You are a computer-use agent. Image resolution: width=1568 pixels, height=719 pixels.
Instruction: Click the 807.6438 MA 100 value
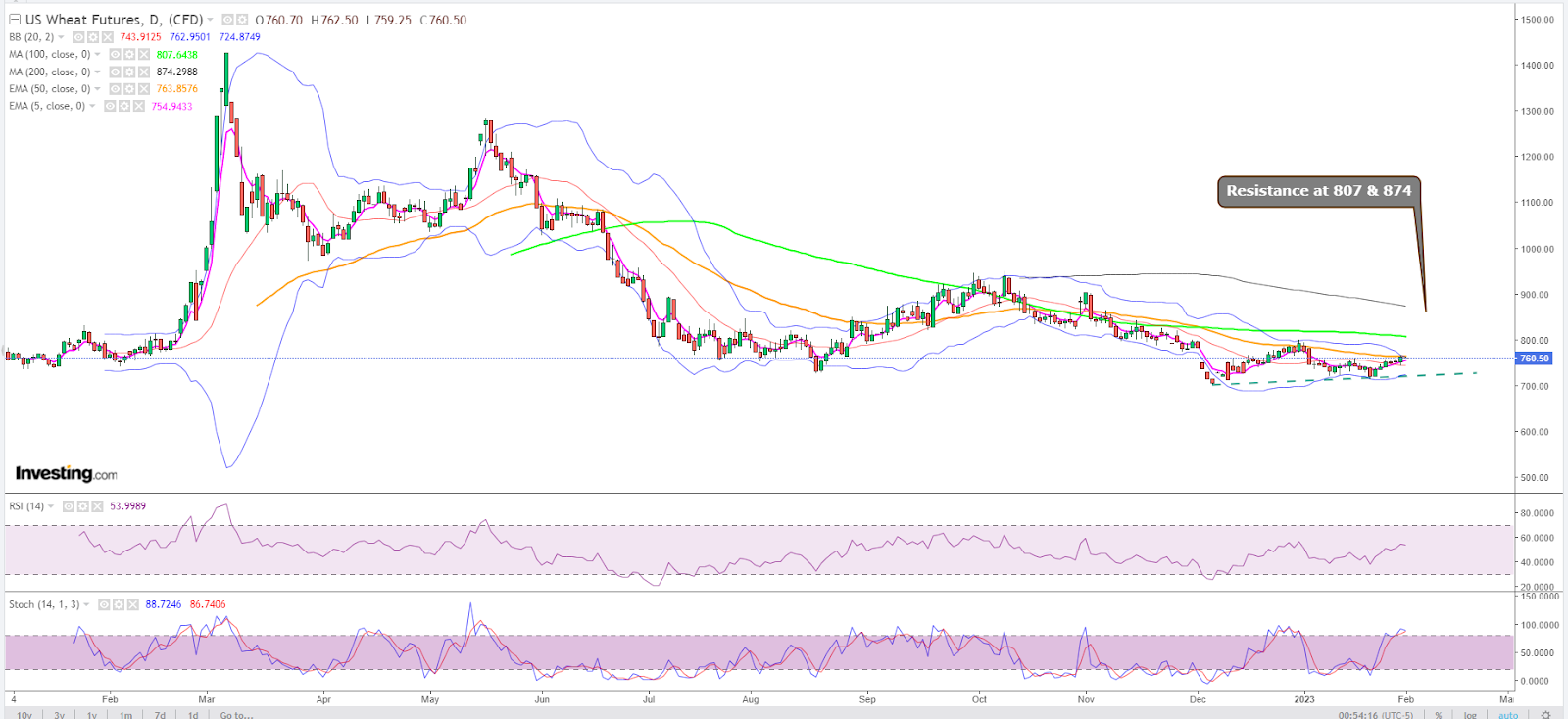177,55
